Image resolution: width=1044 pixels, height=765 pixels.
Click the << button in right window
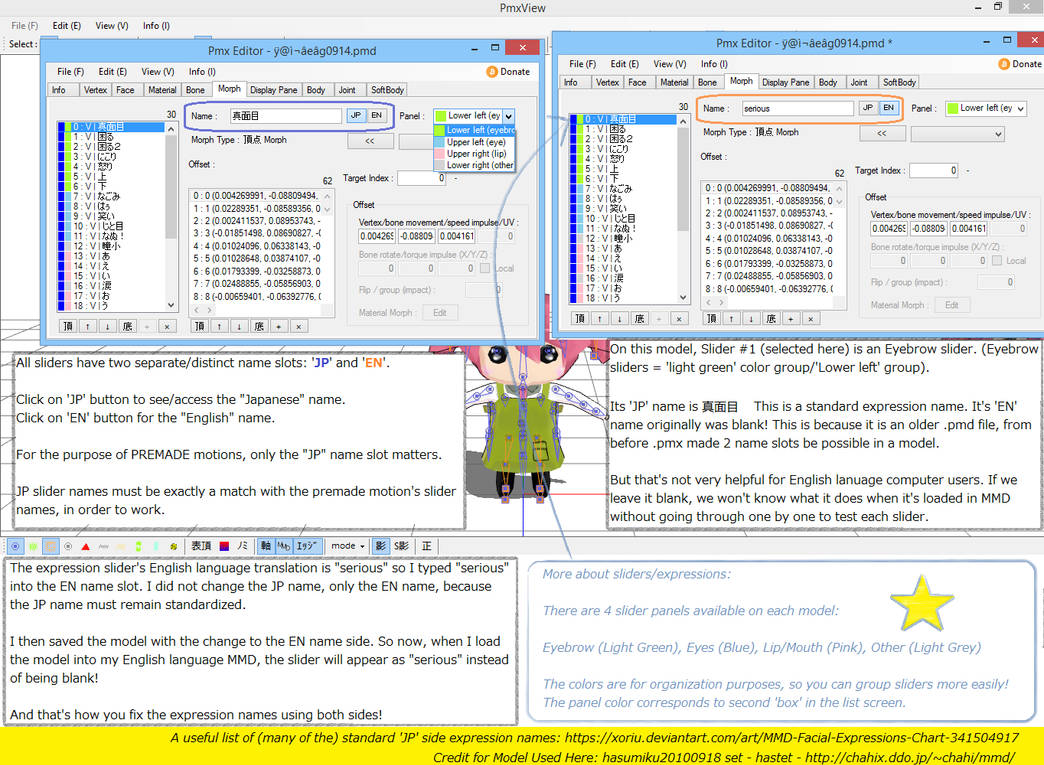[882, 134]
